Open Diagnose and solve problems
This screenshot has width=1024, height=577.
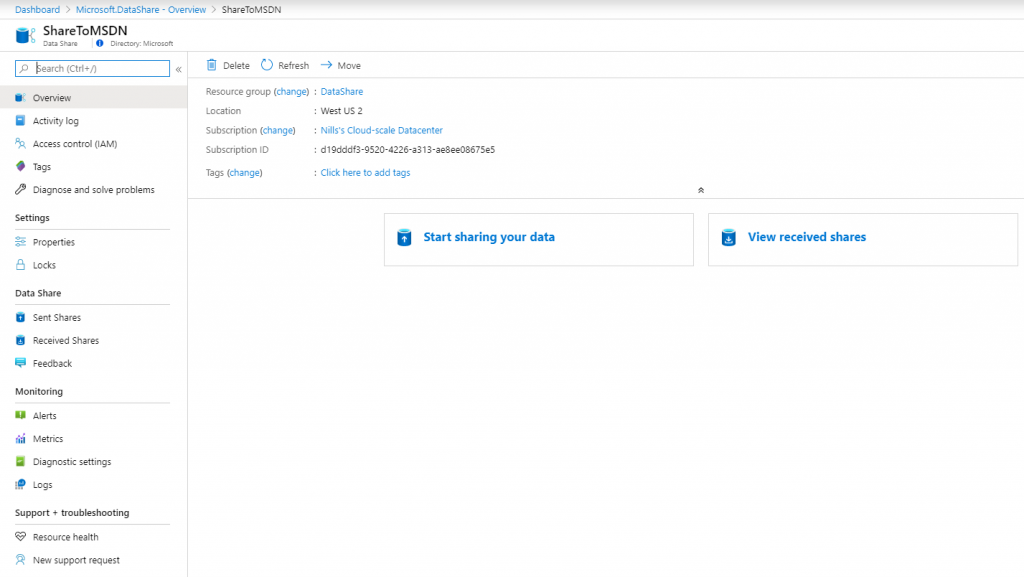click(93, 189)
